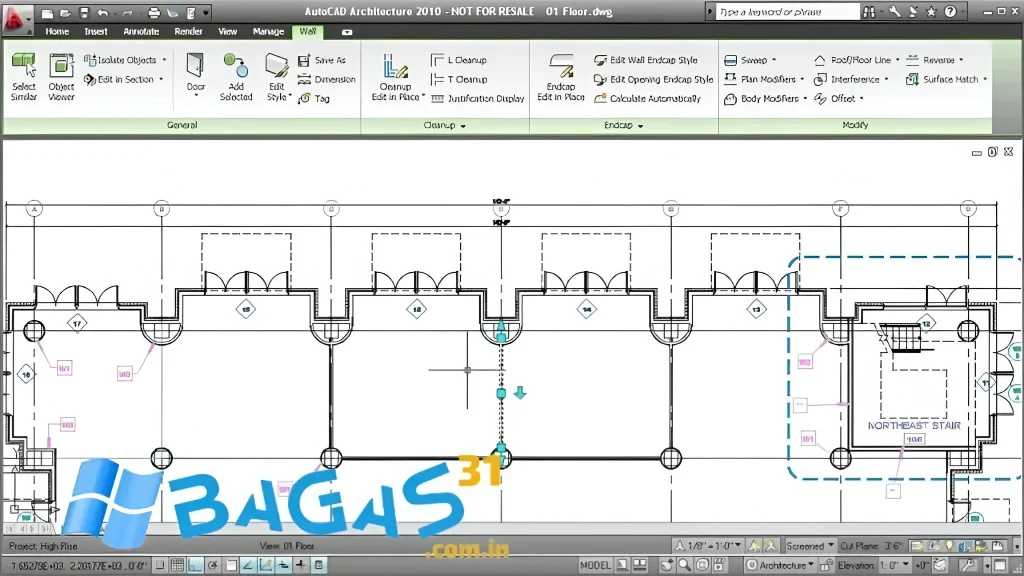
Task: Select the Select Similar tool
Action: 24,76
